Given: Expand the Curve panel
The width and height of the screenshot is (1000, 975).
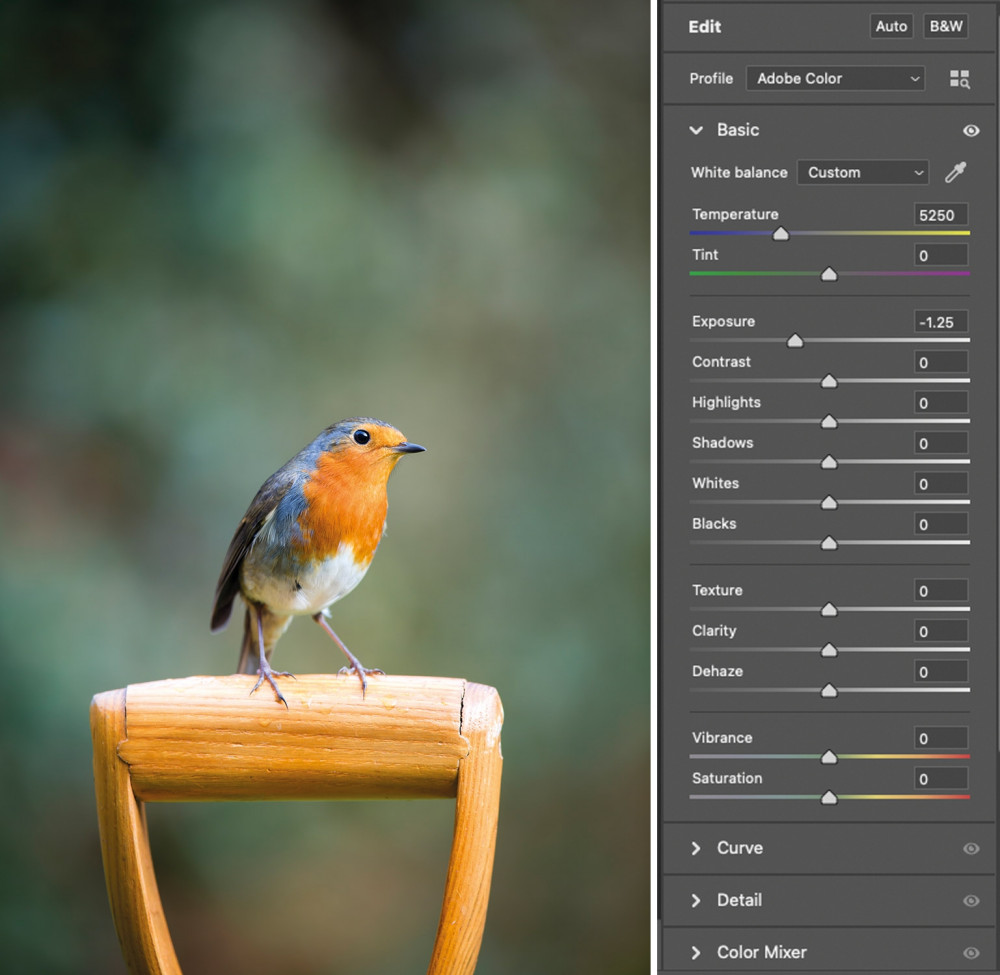Looking at the screenshot, I should point(696,848).
